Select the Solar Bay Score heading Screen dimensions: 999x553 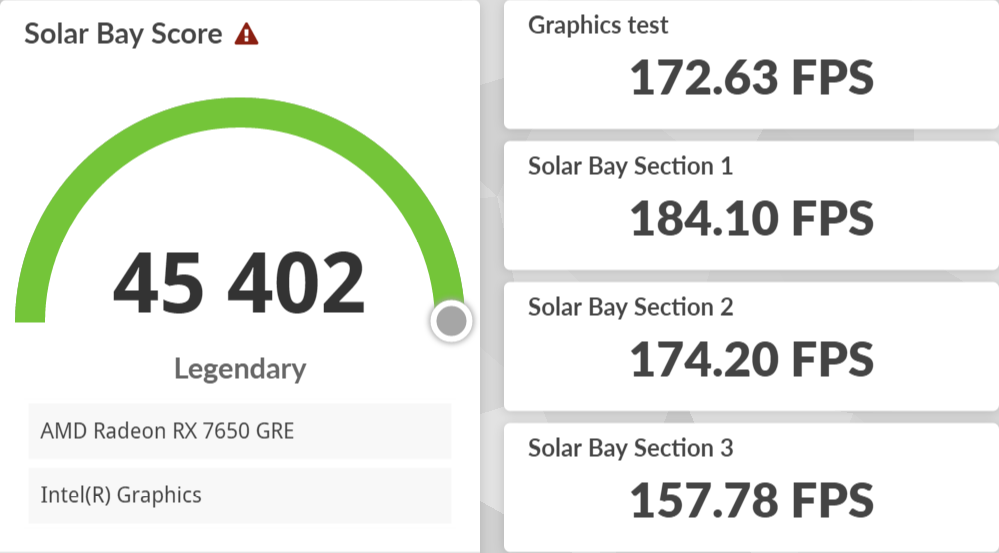point(123,34)
